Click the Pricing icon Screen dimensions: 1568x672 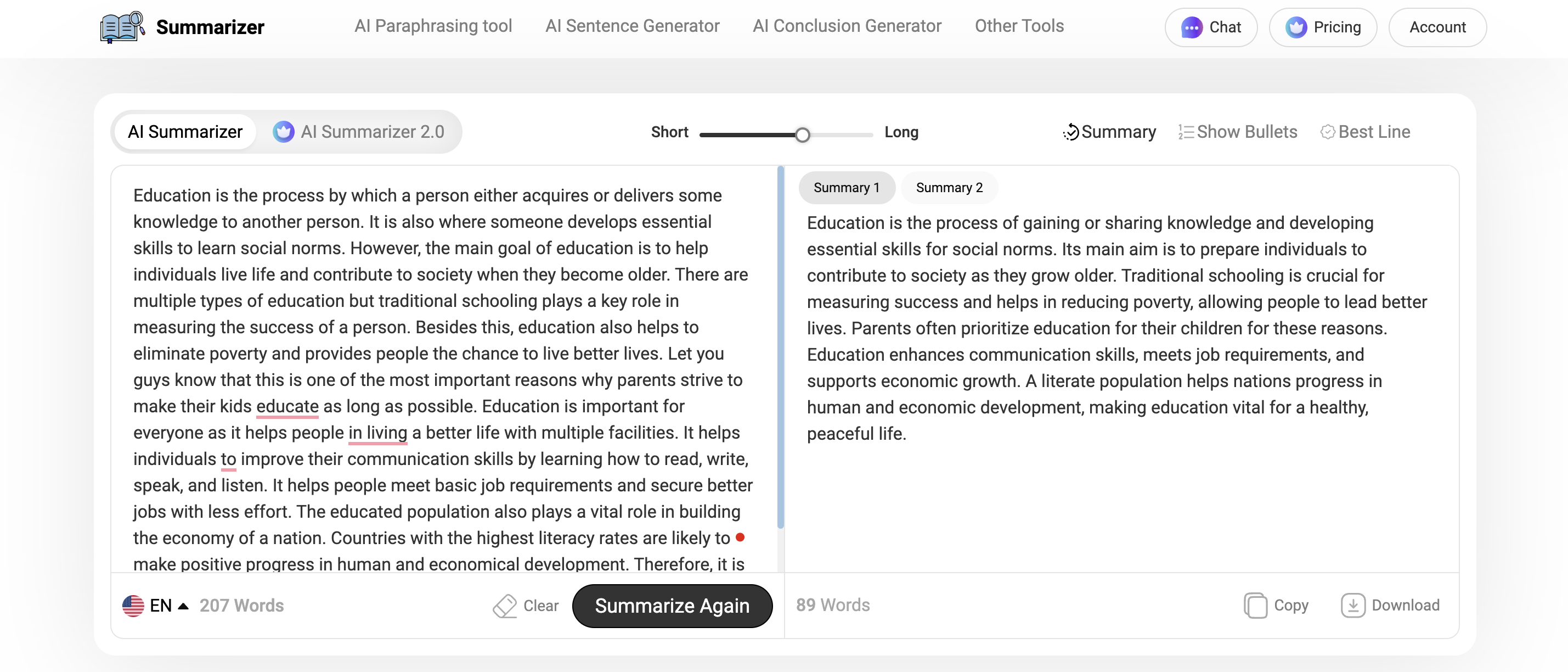(x=1295, y=26)
